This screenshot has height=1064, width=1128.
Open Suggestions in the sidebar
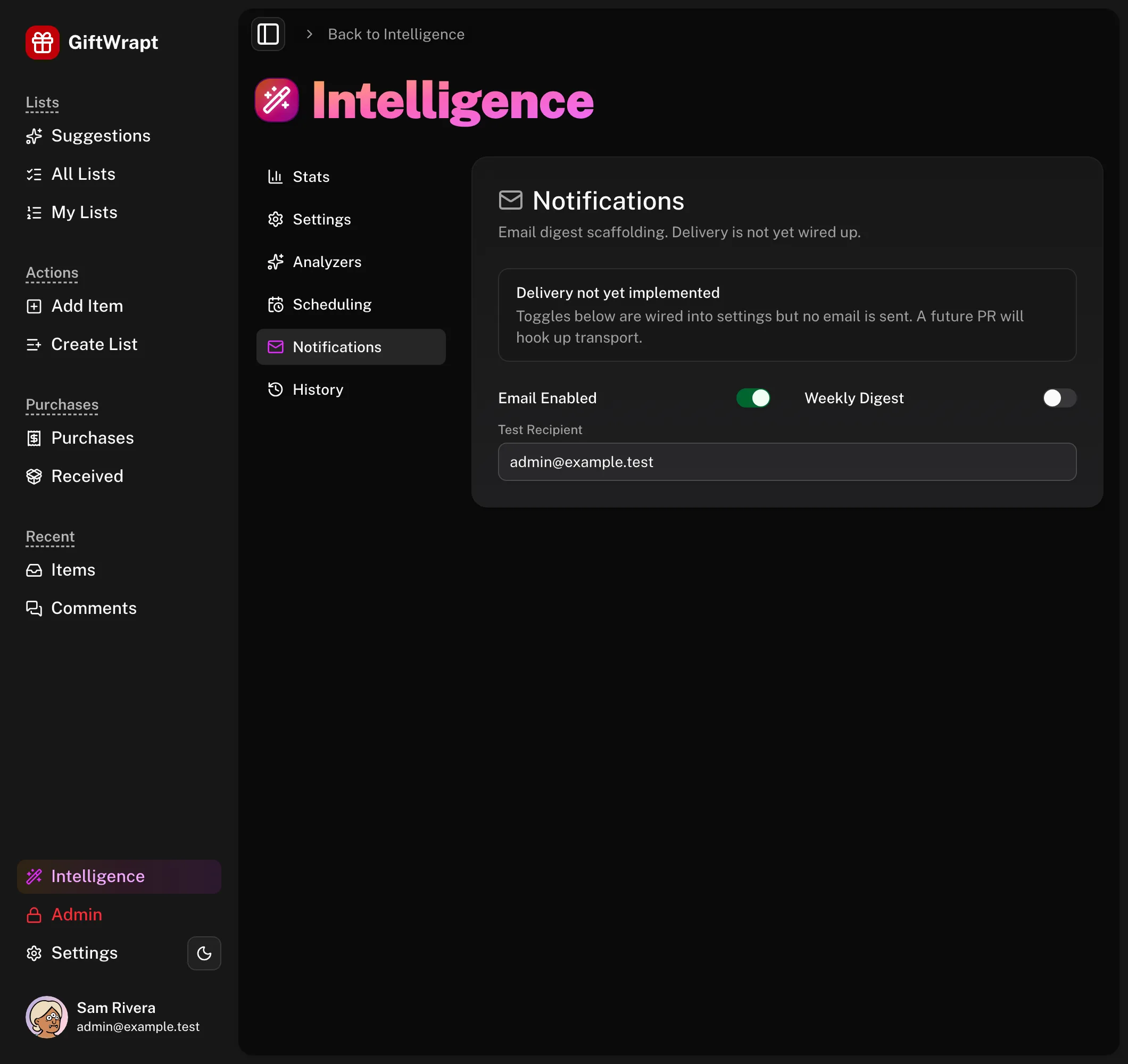pyautogui.click(x=119, y=136)
